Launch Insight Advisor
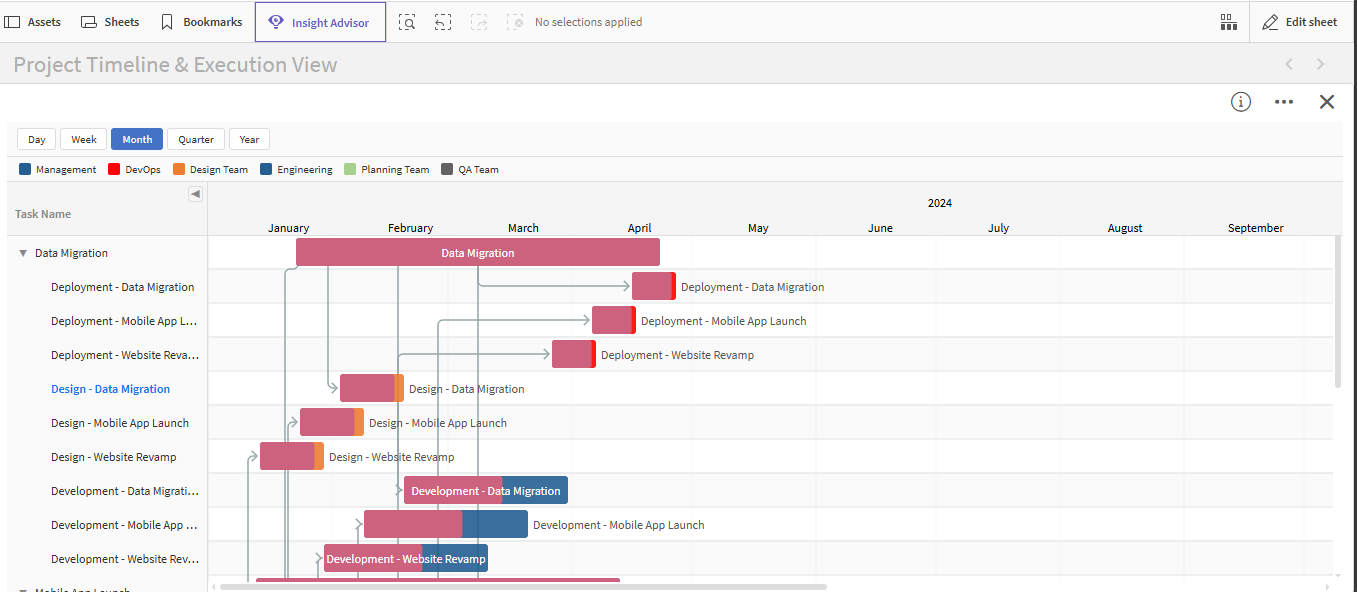 (320, 22)
